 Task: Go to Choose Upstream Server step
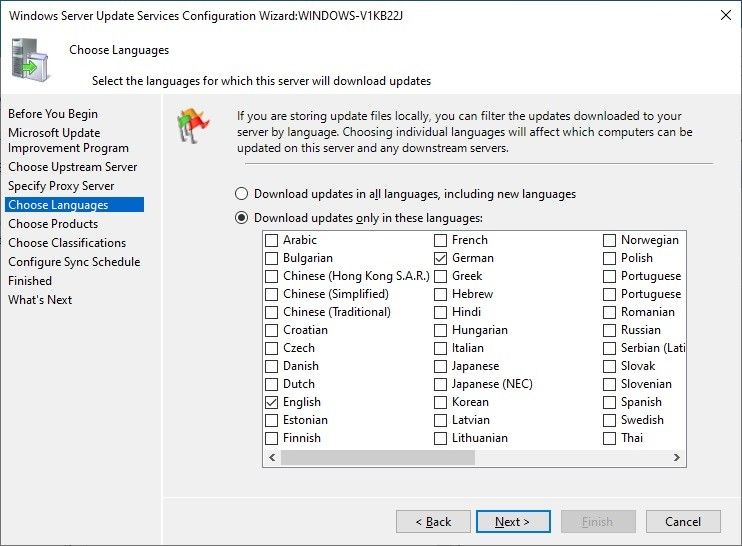(72, 167)
